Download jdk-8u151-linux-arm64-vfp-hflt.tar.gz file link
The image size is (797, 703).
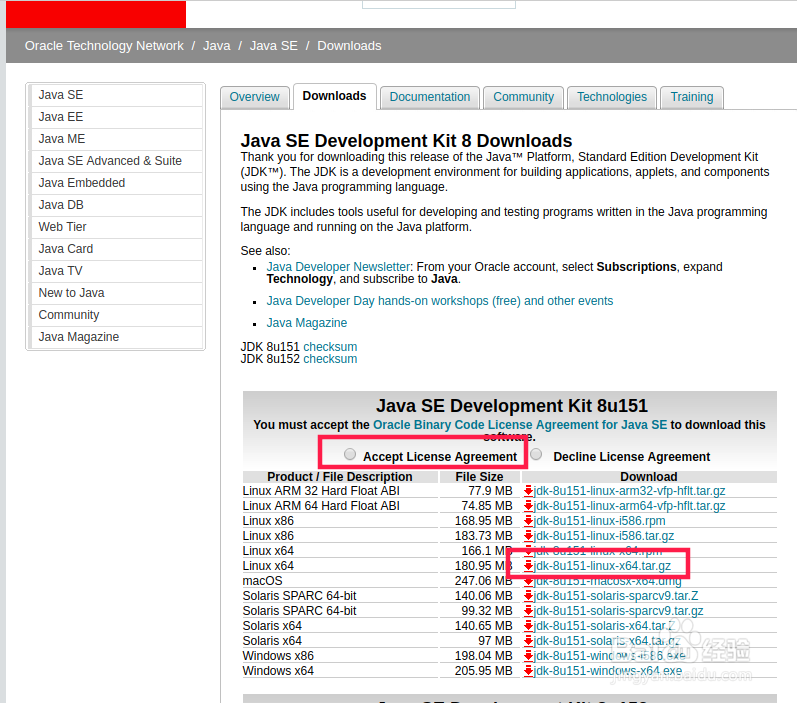[629, 506]
